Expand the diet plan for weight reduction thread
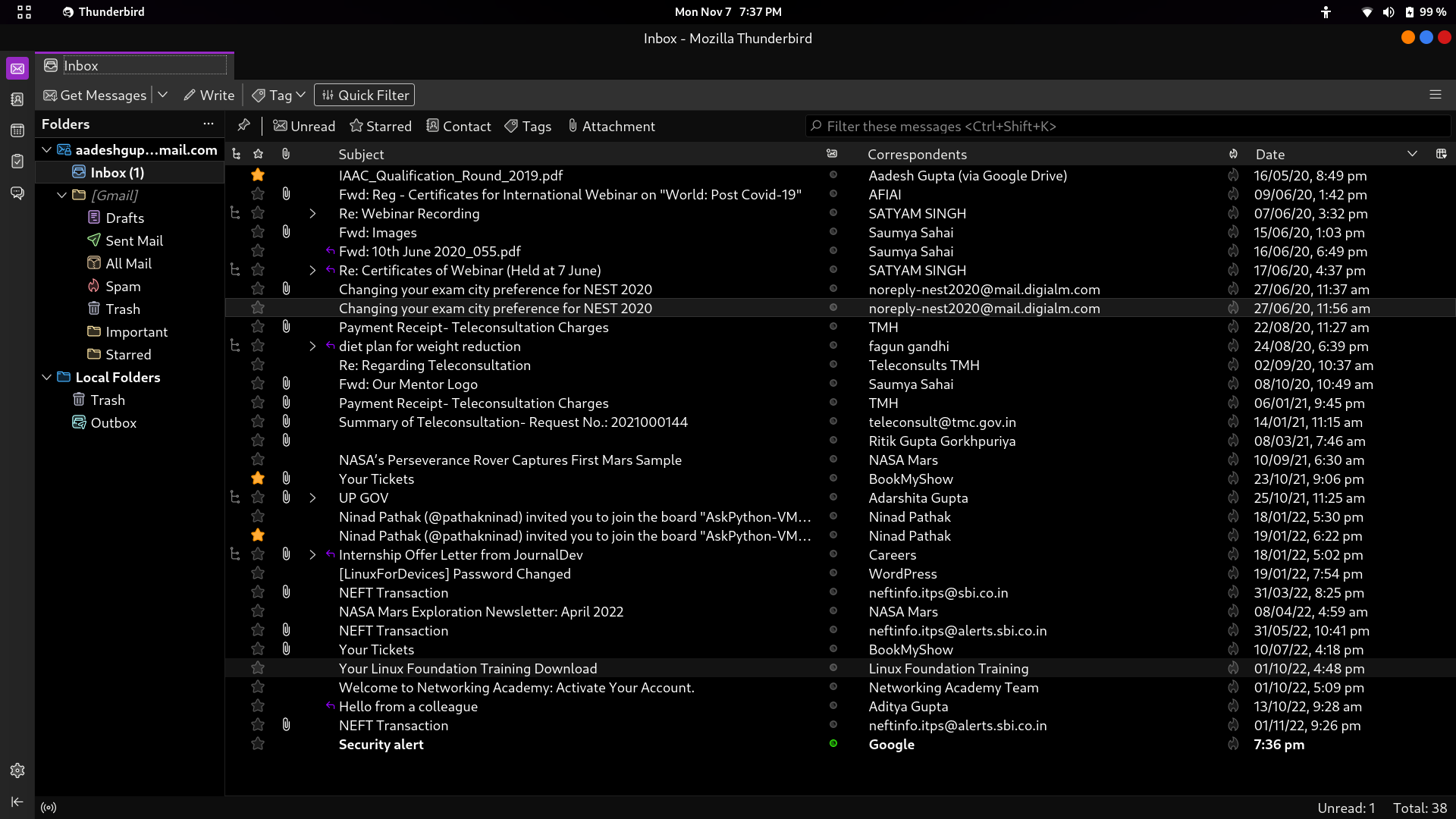The width and height of the screenshot is (1456, 819). [x=312, y=346]
